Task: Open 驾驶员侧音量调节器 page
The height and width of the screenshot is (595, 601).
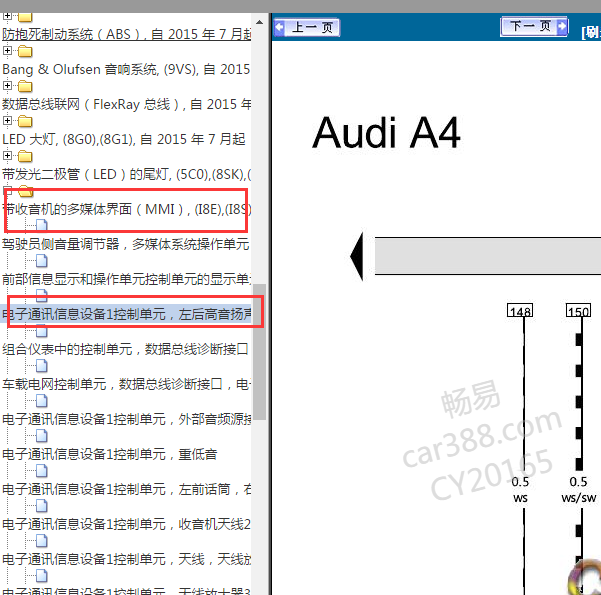Action: [126, 244]
